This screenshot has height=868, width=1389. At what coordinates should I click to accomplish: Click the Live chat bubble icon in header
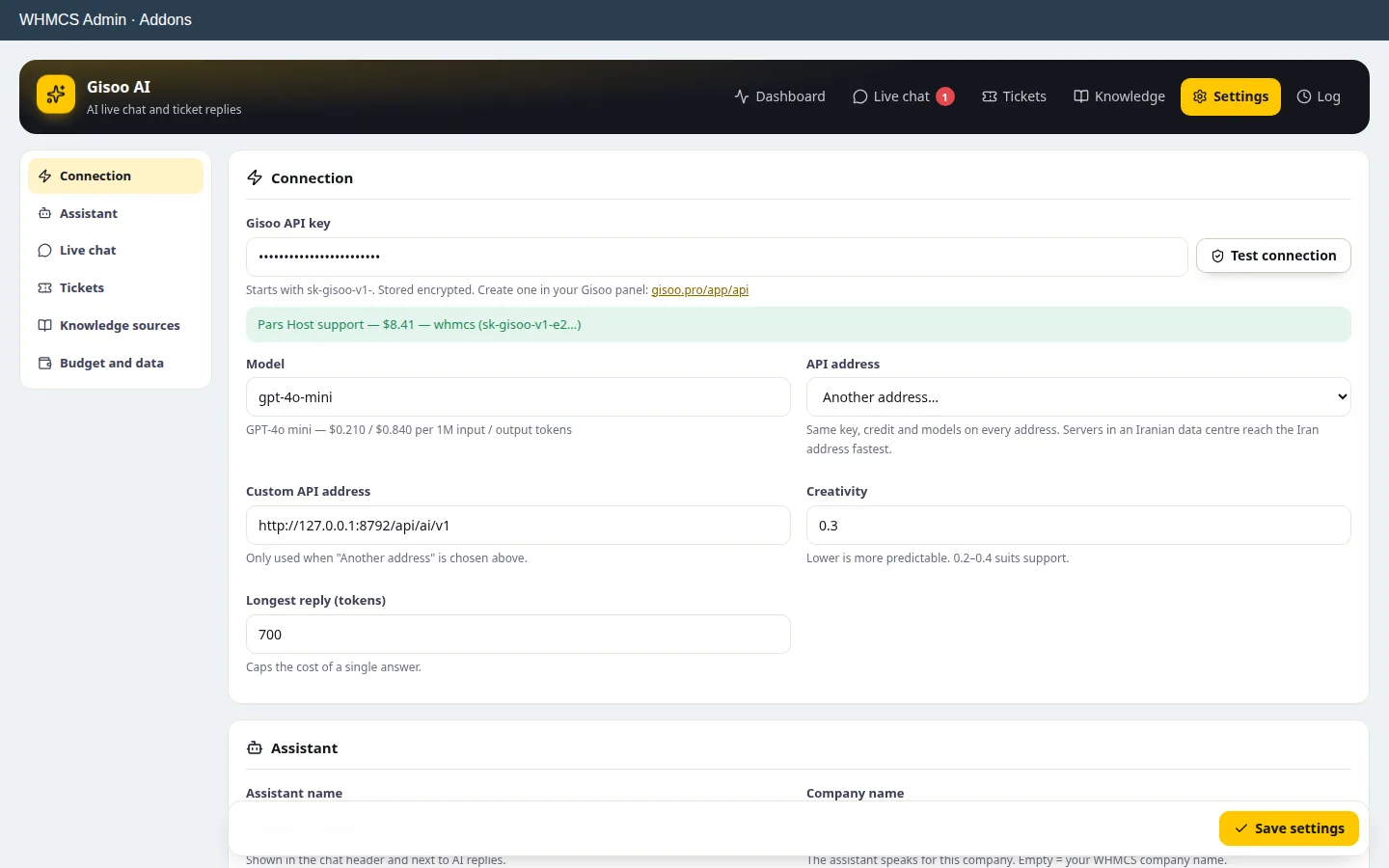(860, 96)
